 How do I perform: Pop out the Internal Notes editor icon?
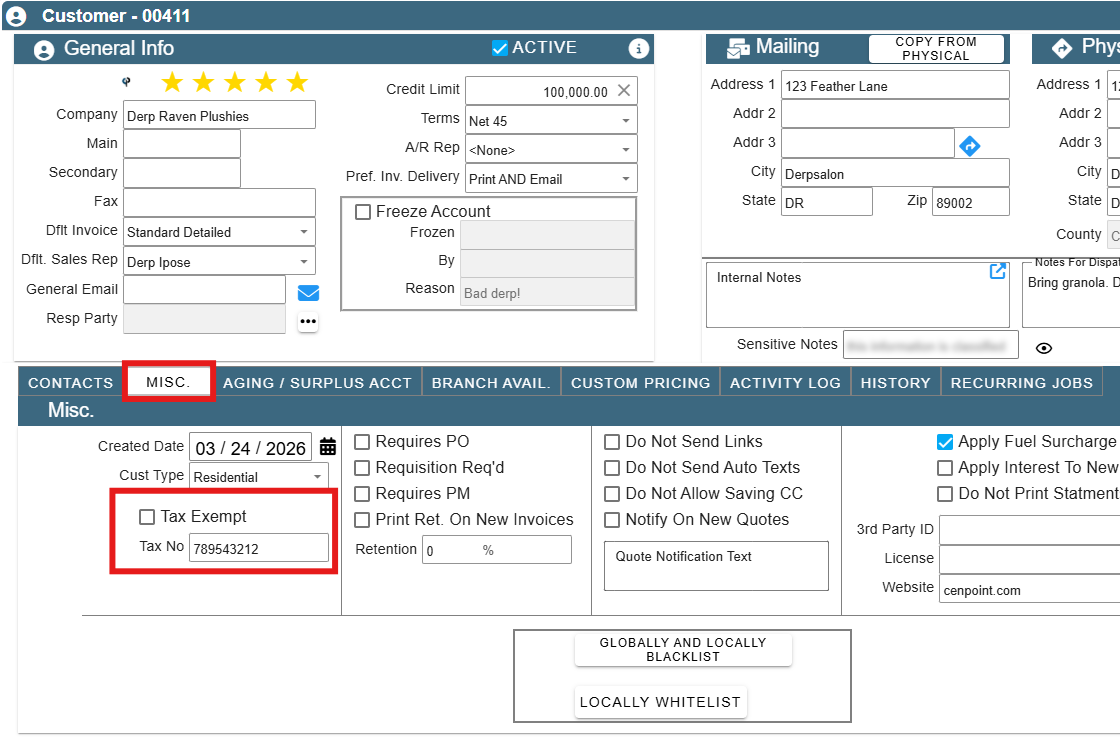[998, 271]
